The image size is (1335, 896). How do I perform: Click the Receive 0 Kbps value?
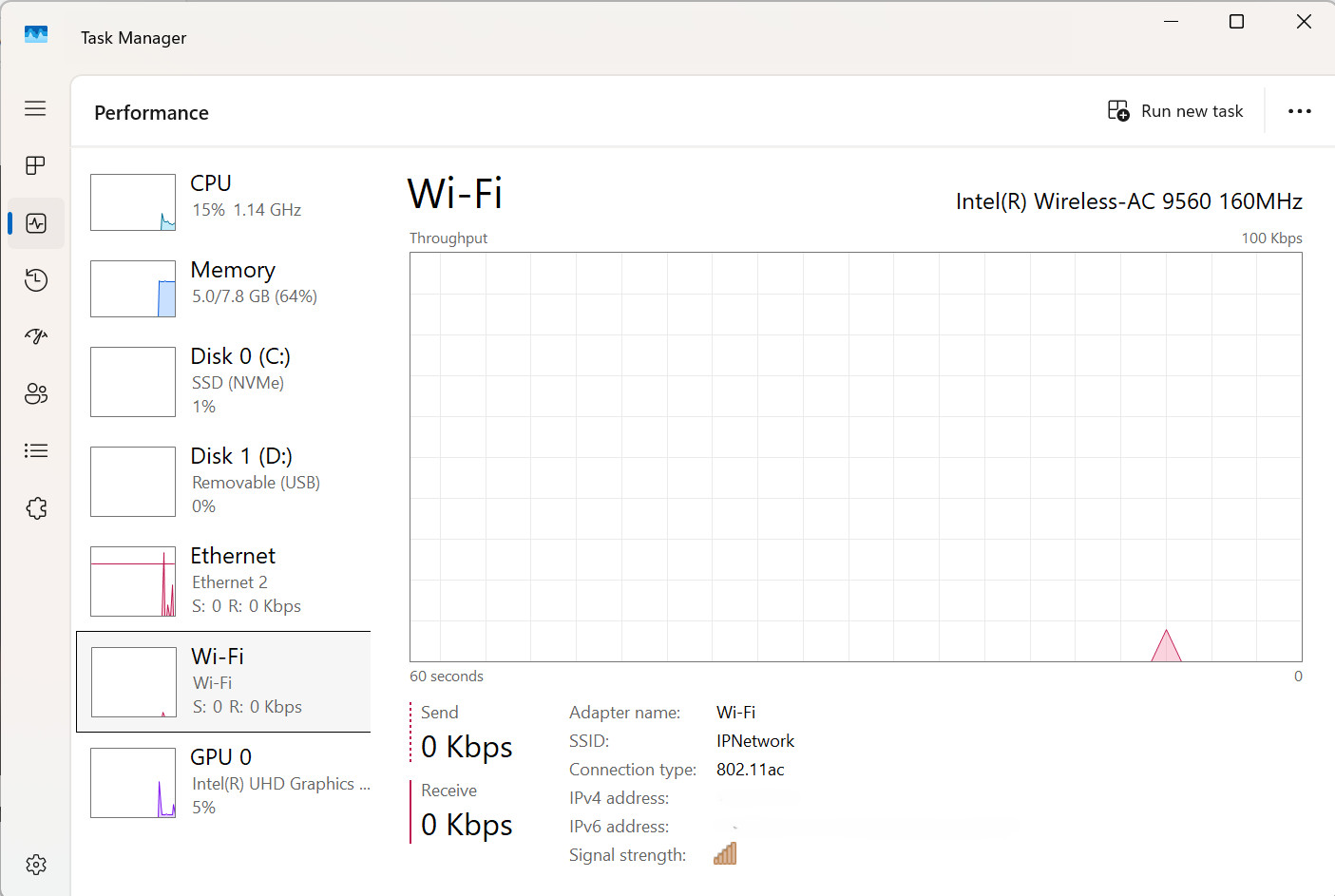coord(467,825)
